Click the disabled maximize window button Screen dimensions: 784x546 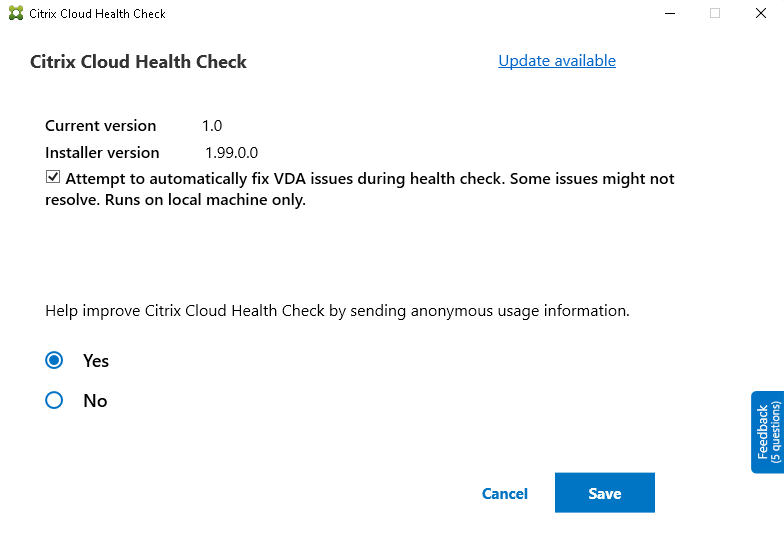click(715, 14)
